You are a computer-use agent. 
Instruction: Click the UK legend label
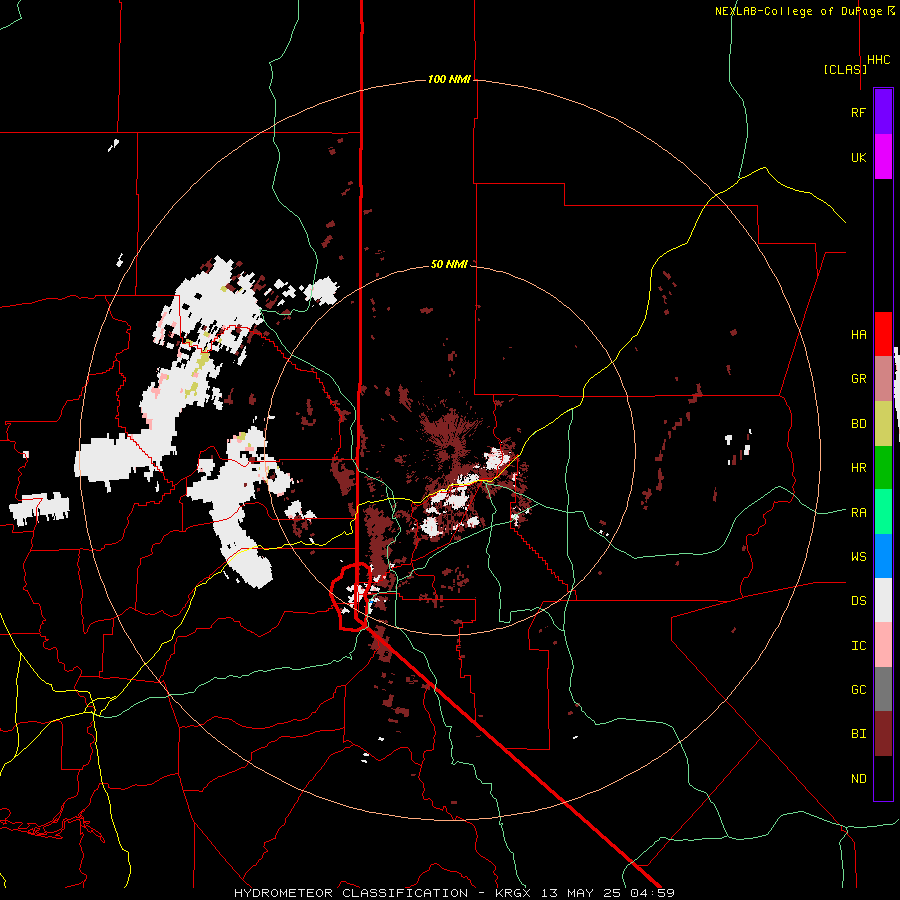pyautogui.click(x=858, y=157)
